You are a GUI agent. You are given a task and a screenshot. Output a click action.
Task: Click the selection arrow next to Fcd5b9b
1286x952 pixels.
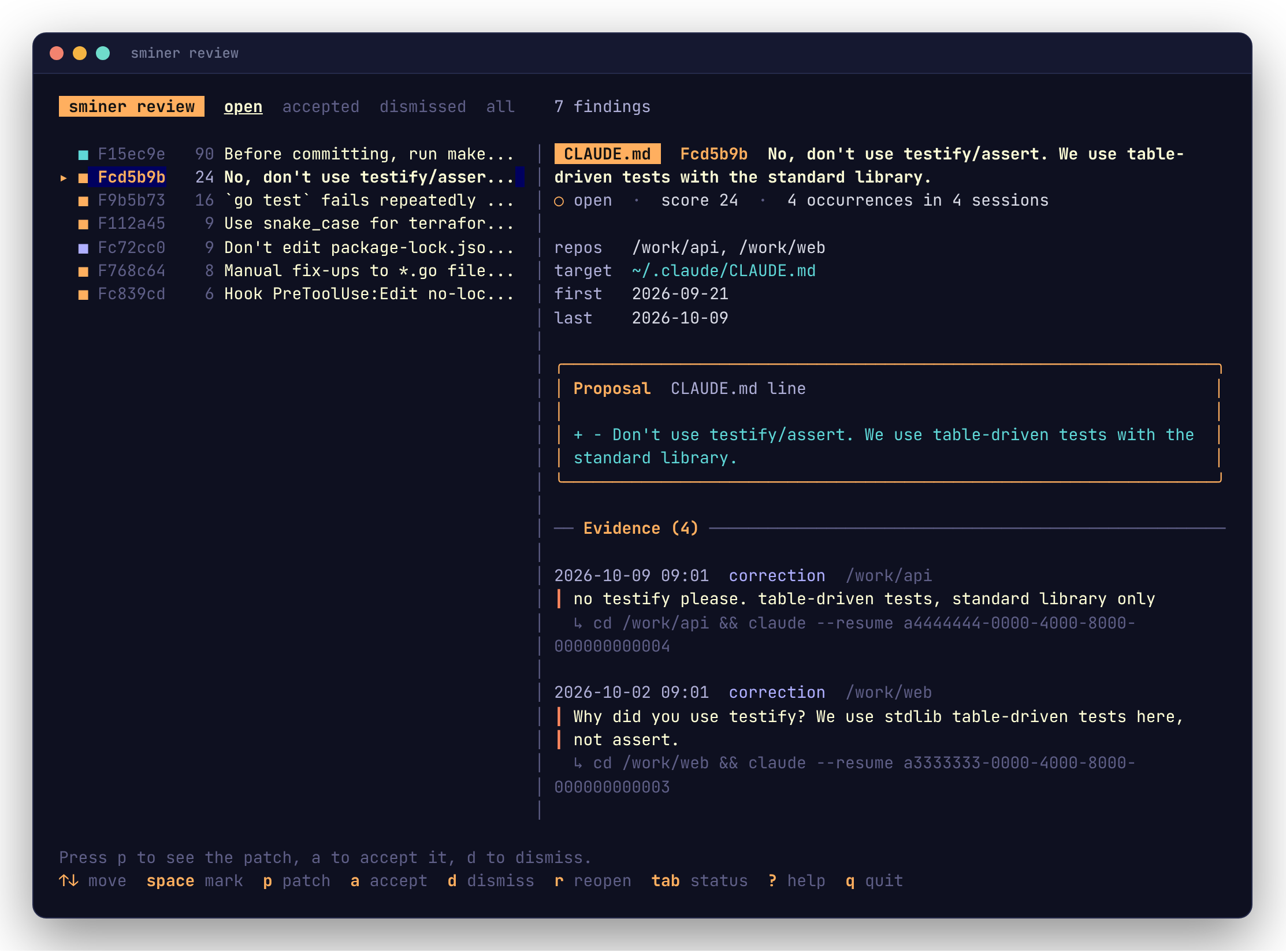coord(64,178)
